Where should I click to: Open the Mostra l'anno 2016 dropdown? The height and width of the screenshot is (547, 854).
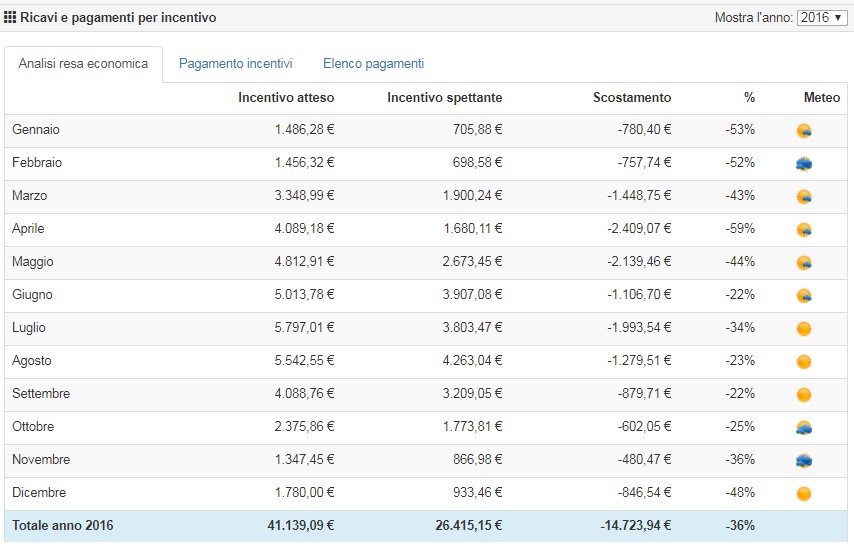(x=821, y=18)
